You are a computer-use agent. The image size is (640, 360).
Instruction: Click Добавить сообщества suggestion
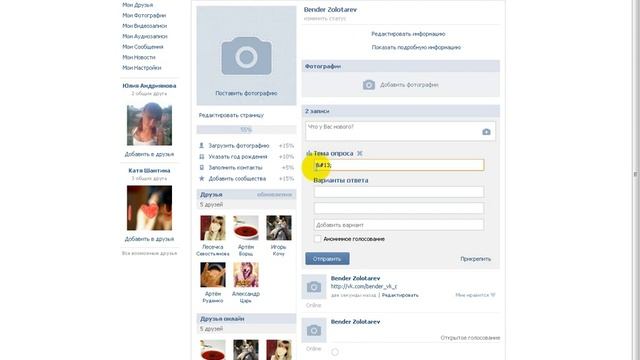tap(237, 179)
